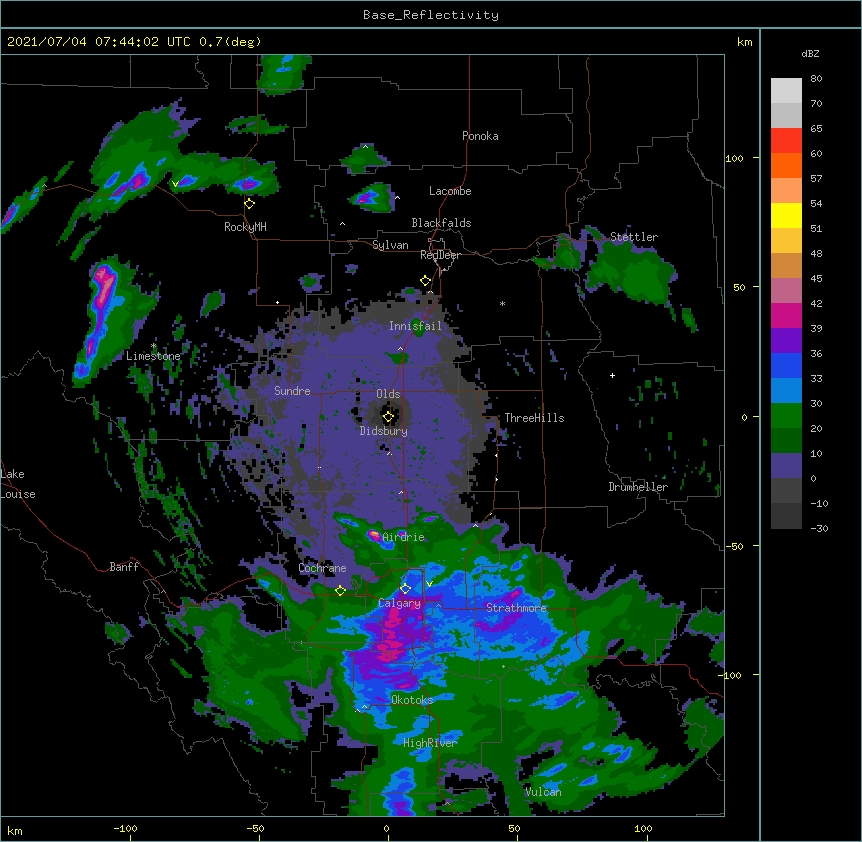
Task: Click the RedDeer city label
Action: (x=440, y=255)
